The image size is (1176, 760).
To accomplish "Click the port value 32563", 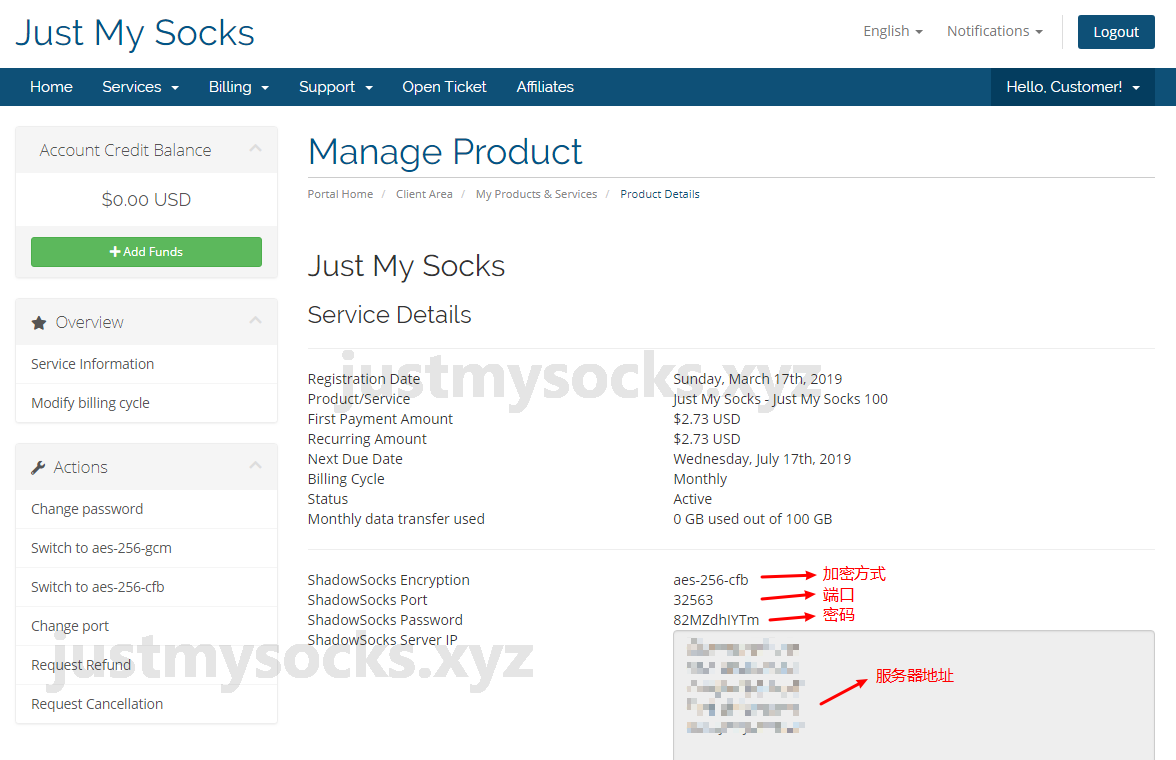I will click(x=693, y=600).
